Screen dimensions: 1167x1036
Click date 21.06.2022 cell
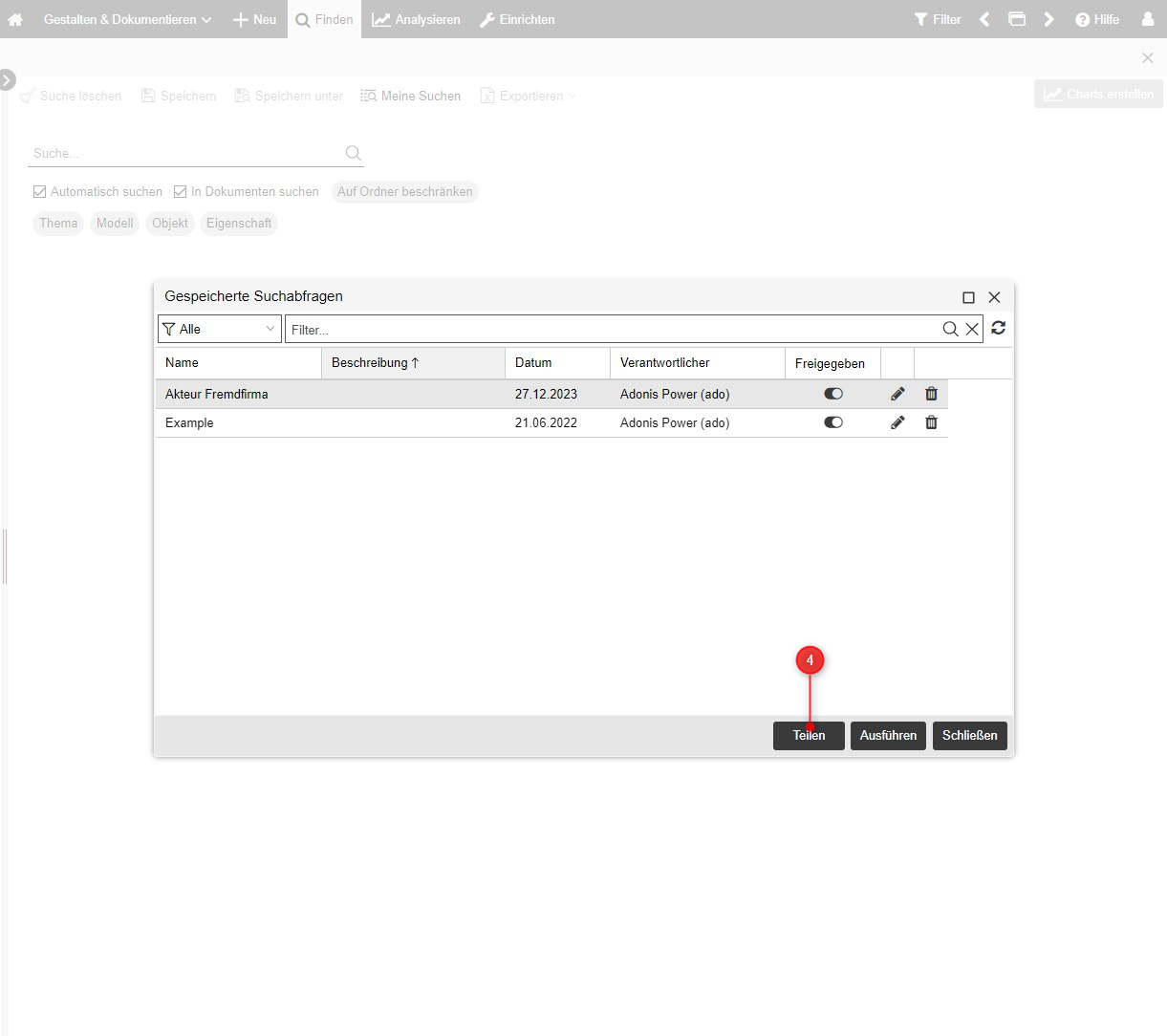(x=546, y=422)
